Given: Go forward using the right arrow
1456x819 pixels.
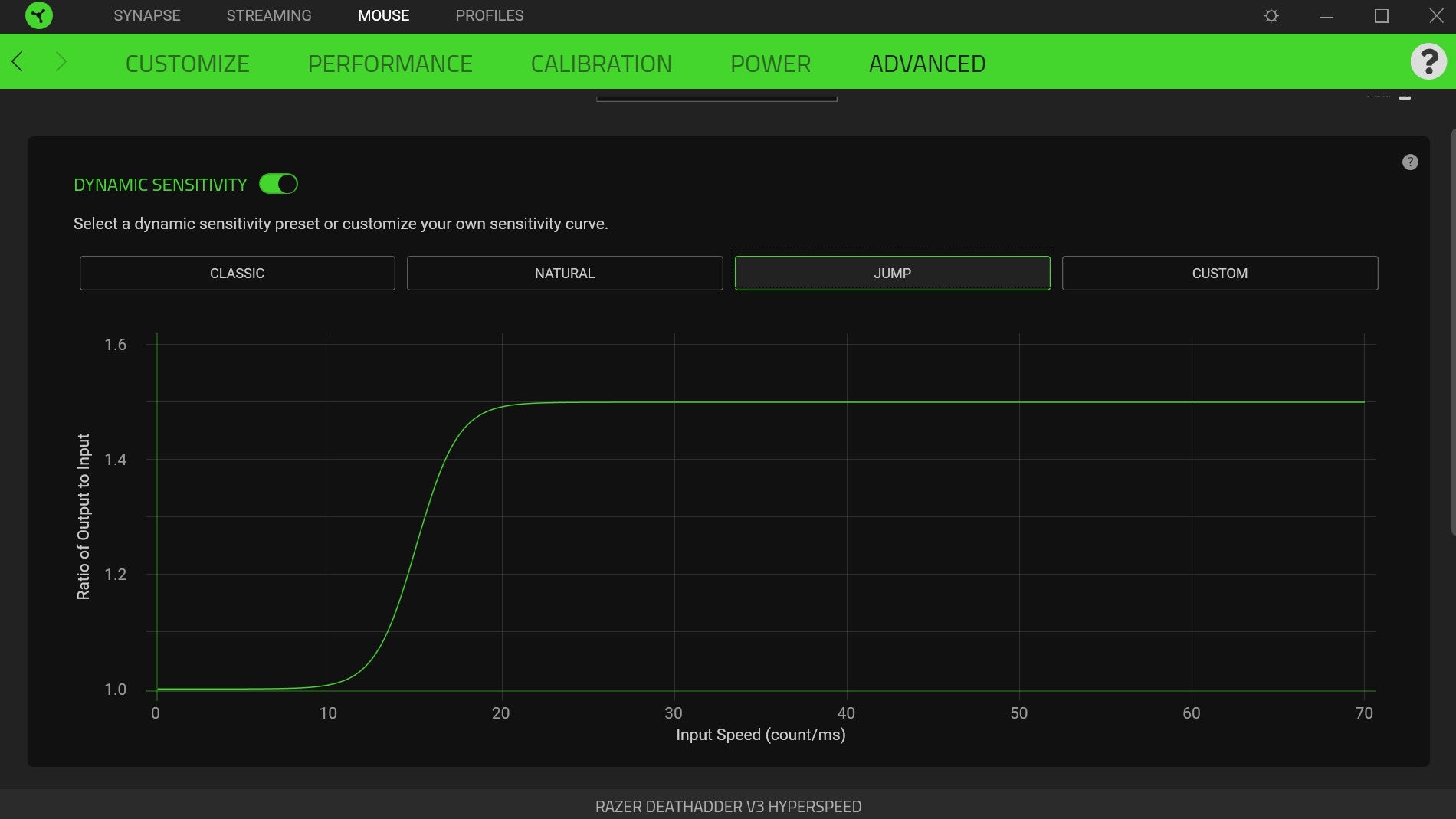Looking at the screenshot, I should click(61, 61).
